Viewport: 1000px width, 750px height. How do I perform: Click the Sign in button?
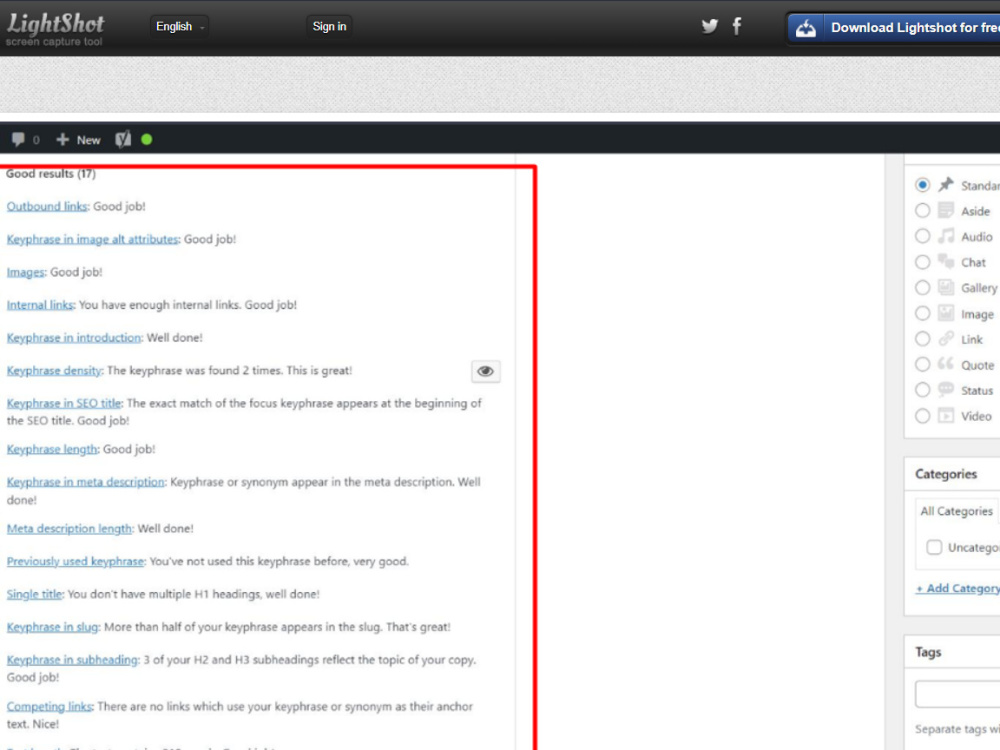(329, 26)
